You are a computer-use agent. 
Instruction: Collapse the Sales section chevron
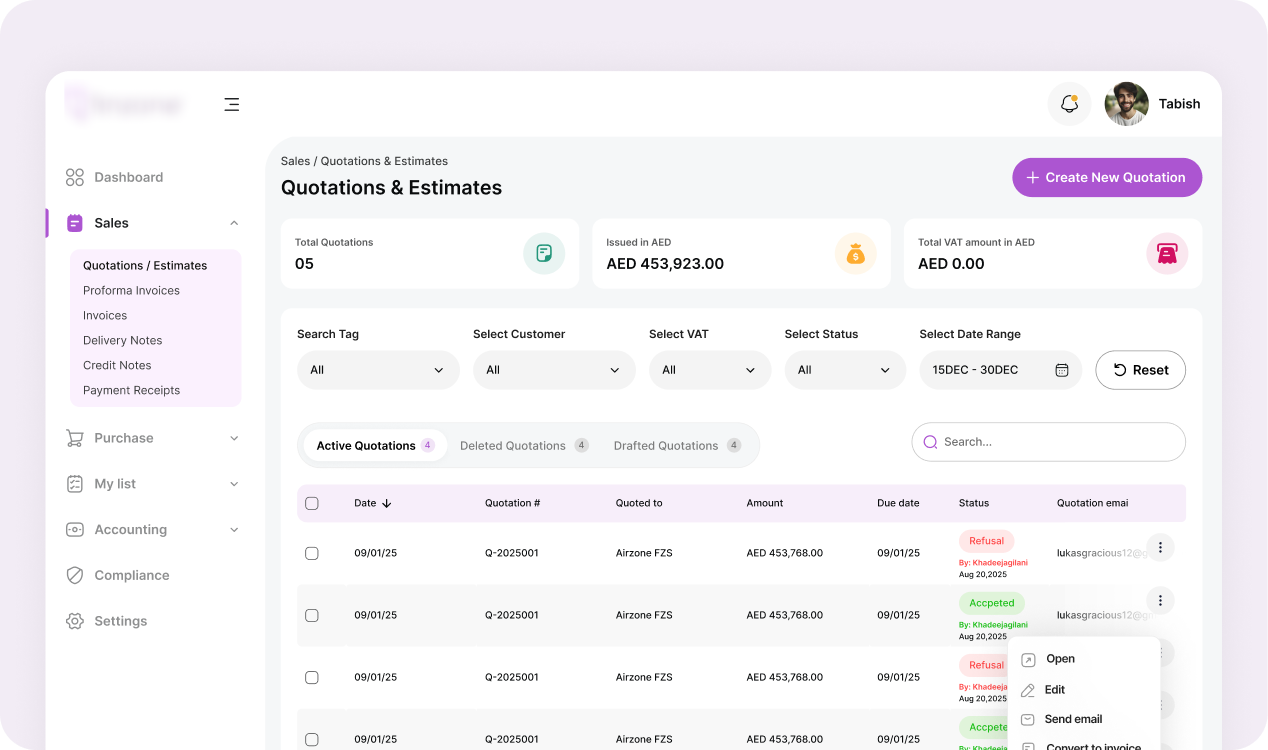pos(234,223)
